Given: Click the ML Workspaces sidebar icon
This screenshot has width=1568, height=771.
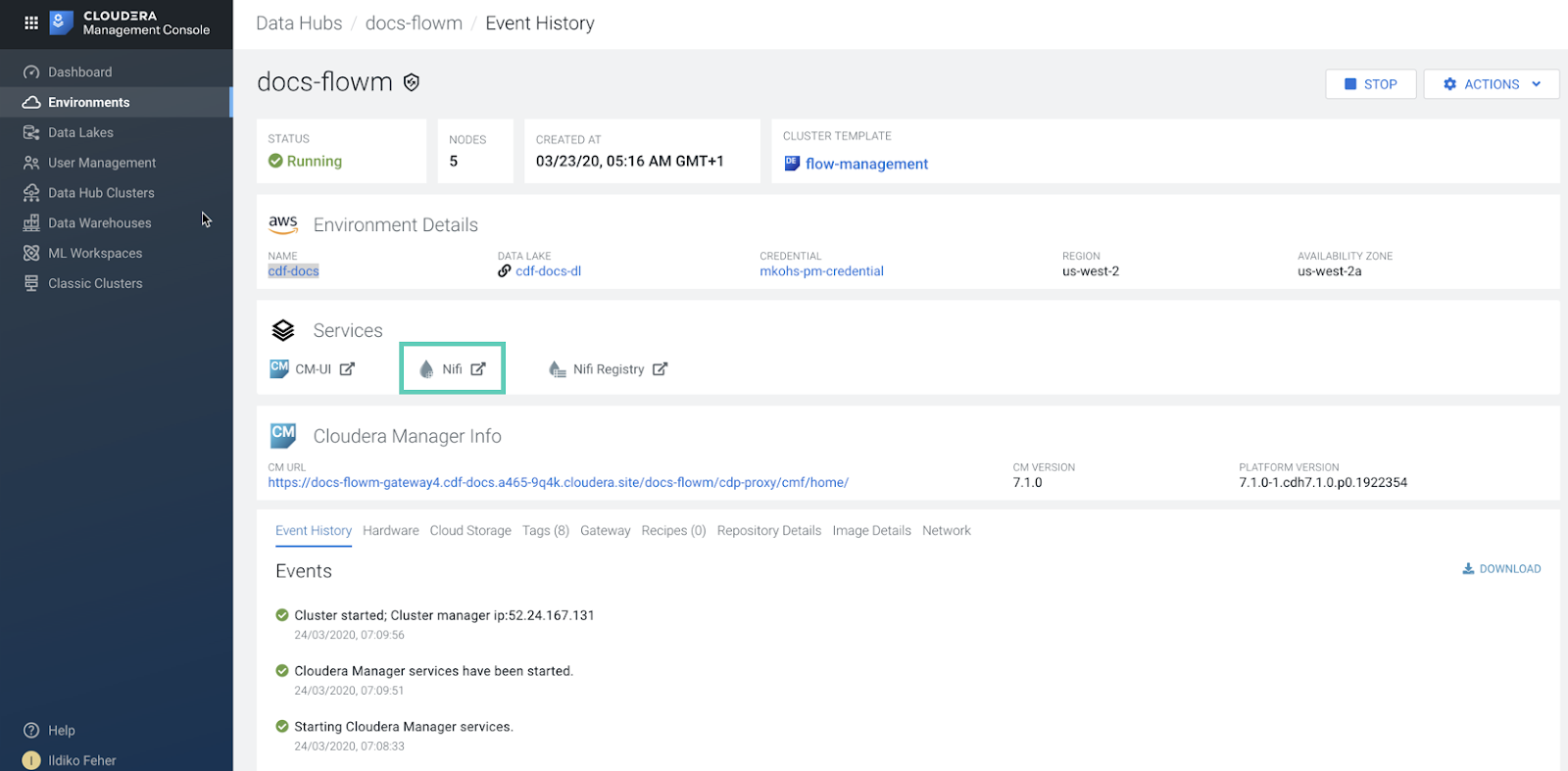Looking at the screenshot, I should pyautogui.click(x=31, y=254).
